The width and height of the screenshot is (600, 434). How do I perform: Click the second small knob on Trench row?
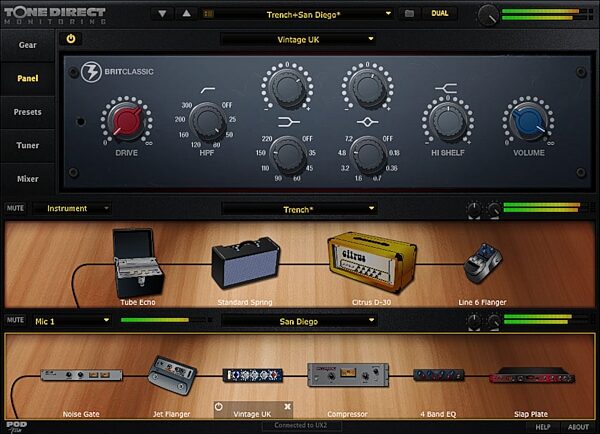(x=494, y=209)
